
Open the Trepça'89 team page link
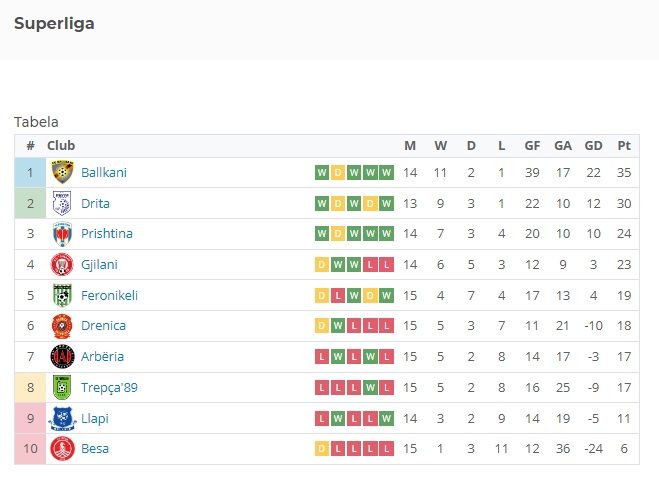tap(109, 387)
